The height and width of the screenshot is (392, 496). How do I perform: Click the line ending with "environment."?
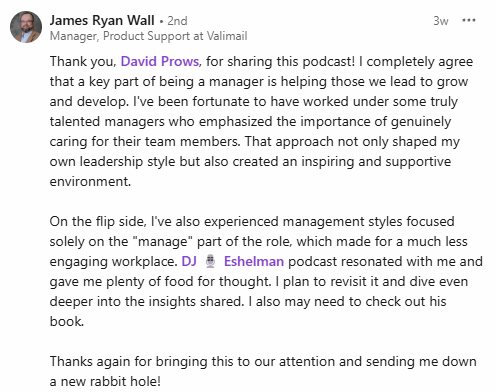90,181
